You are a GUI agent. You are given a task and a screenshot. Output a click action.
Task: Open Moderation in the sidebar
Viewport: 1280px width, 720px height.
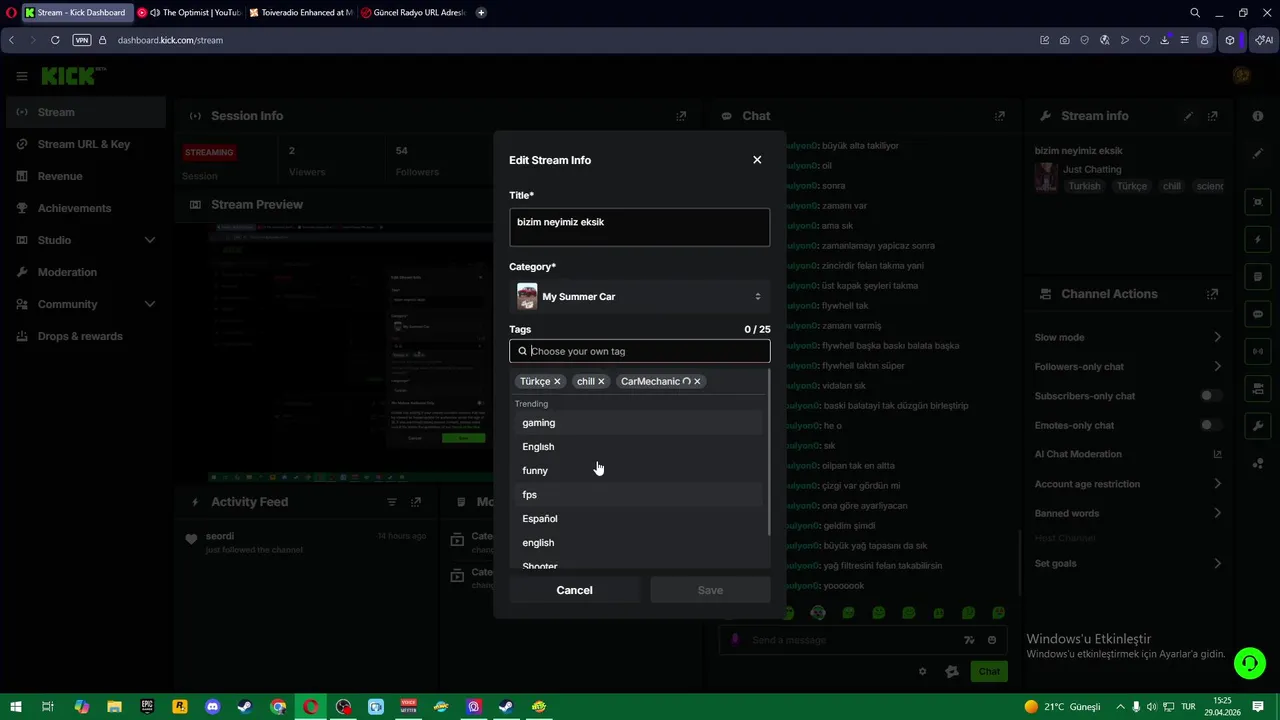coord(85,272)
